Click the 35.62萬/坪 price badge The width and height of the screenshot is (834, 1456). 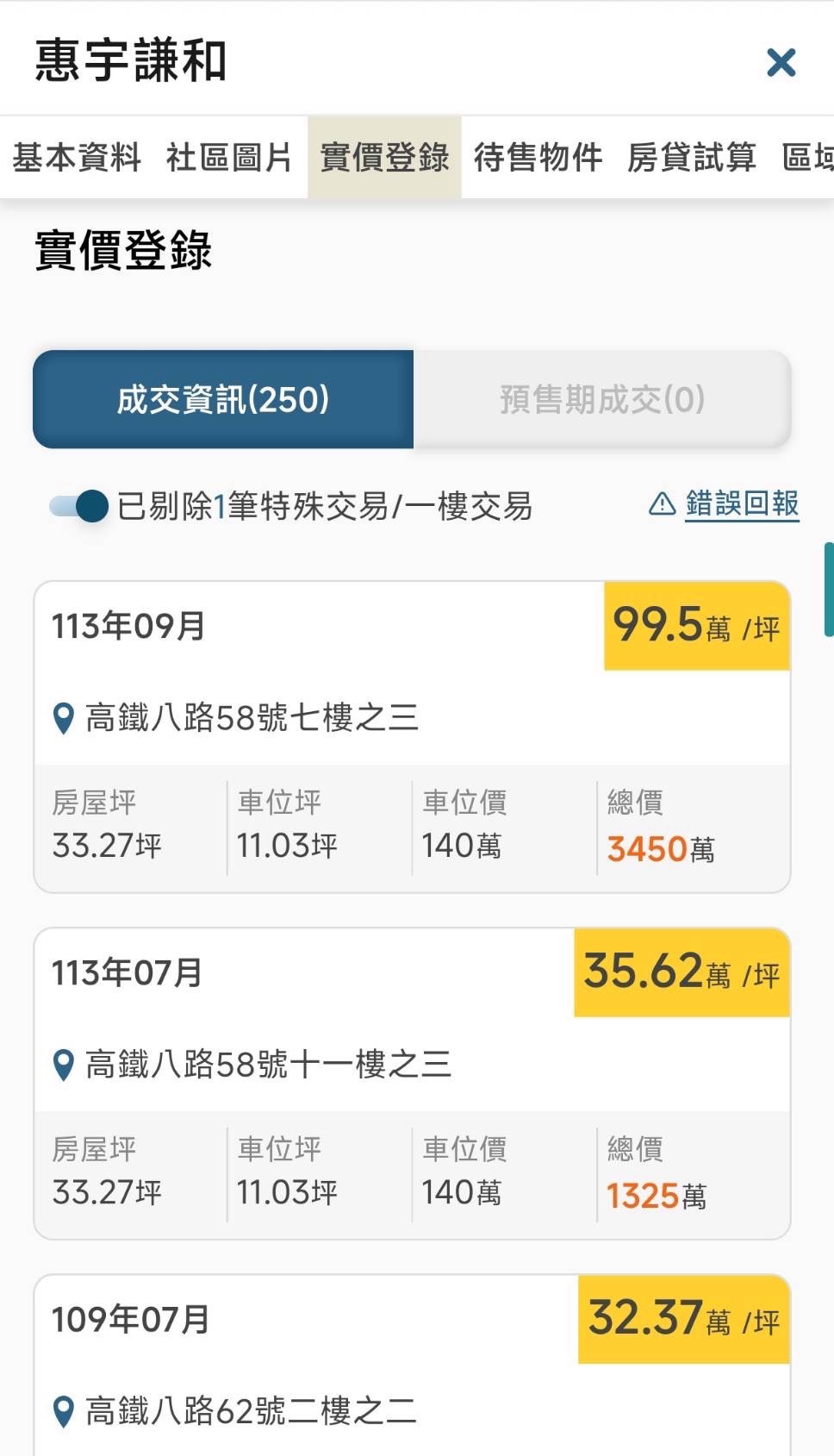[x=682, y=972]
